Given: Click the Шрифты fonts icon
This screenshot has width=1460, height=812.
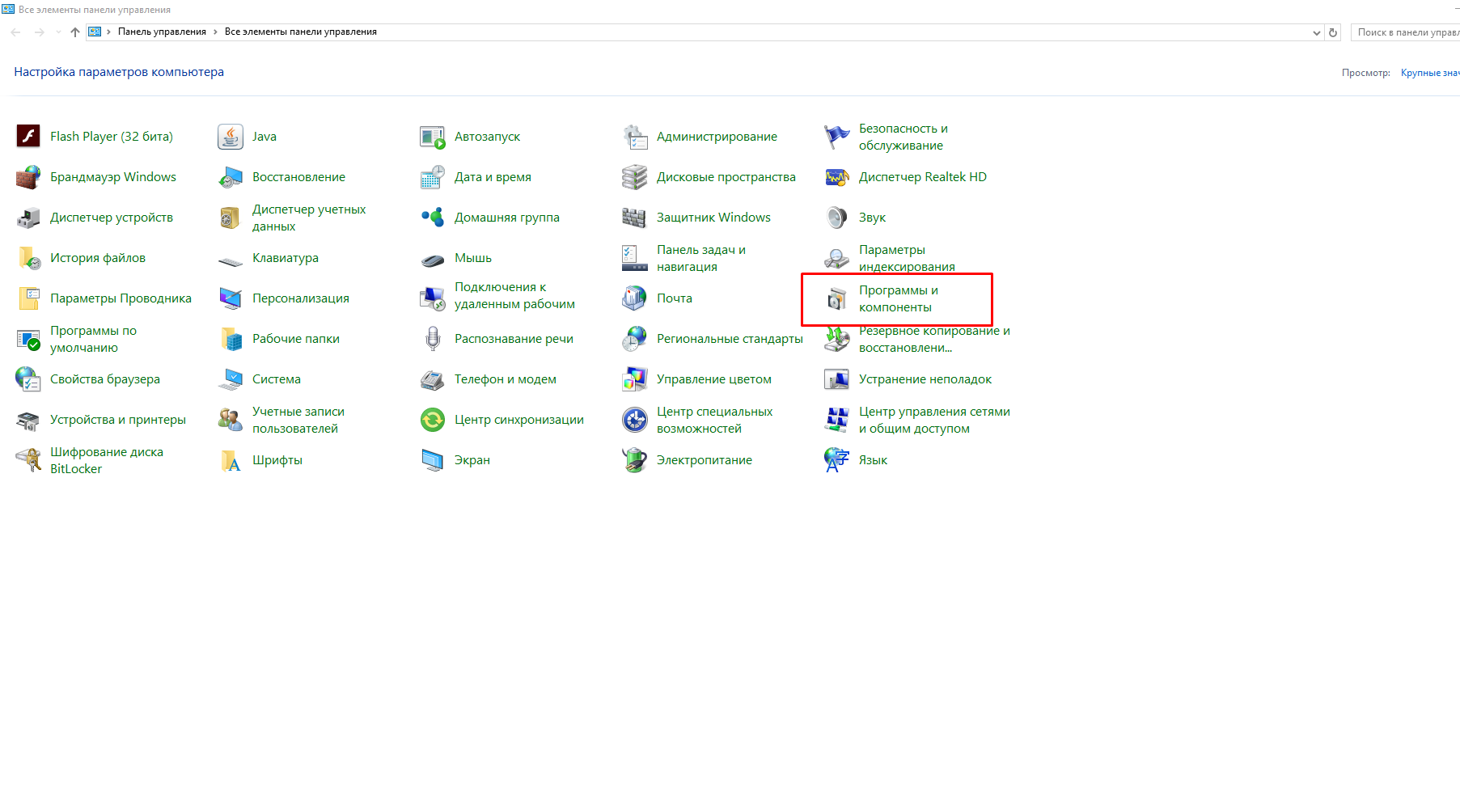Looking at the screenshot, I should [x=231, y=460].
